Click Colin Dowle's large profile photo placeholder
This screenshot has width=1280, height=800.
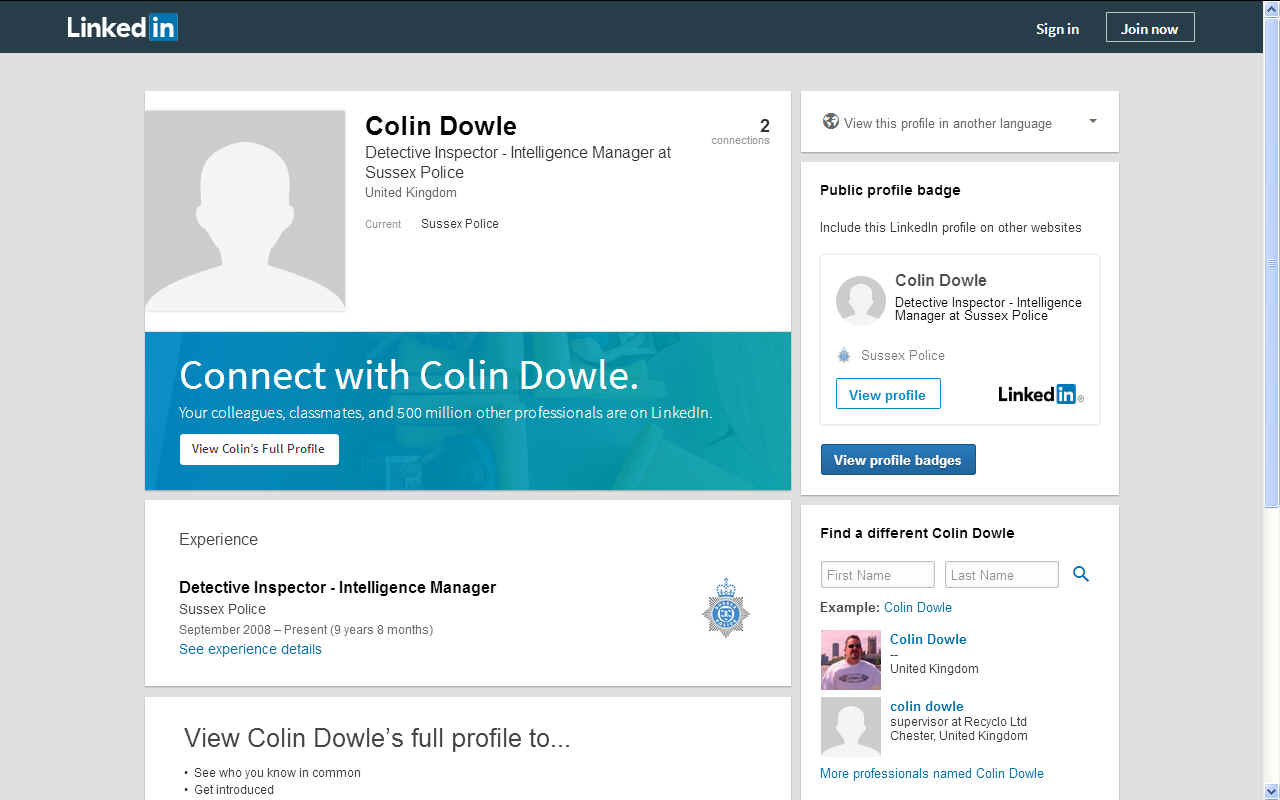[x=245, y=210]
